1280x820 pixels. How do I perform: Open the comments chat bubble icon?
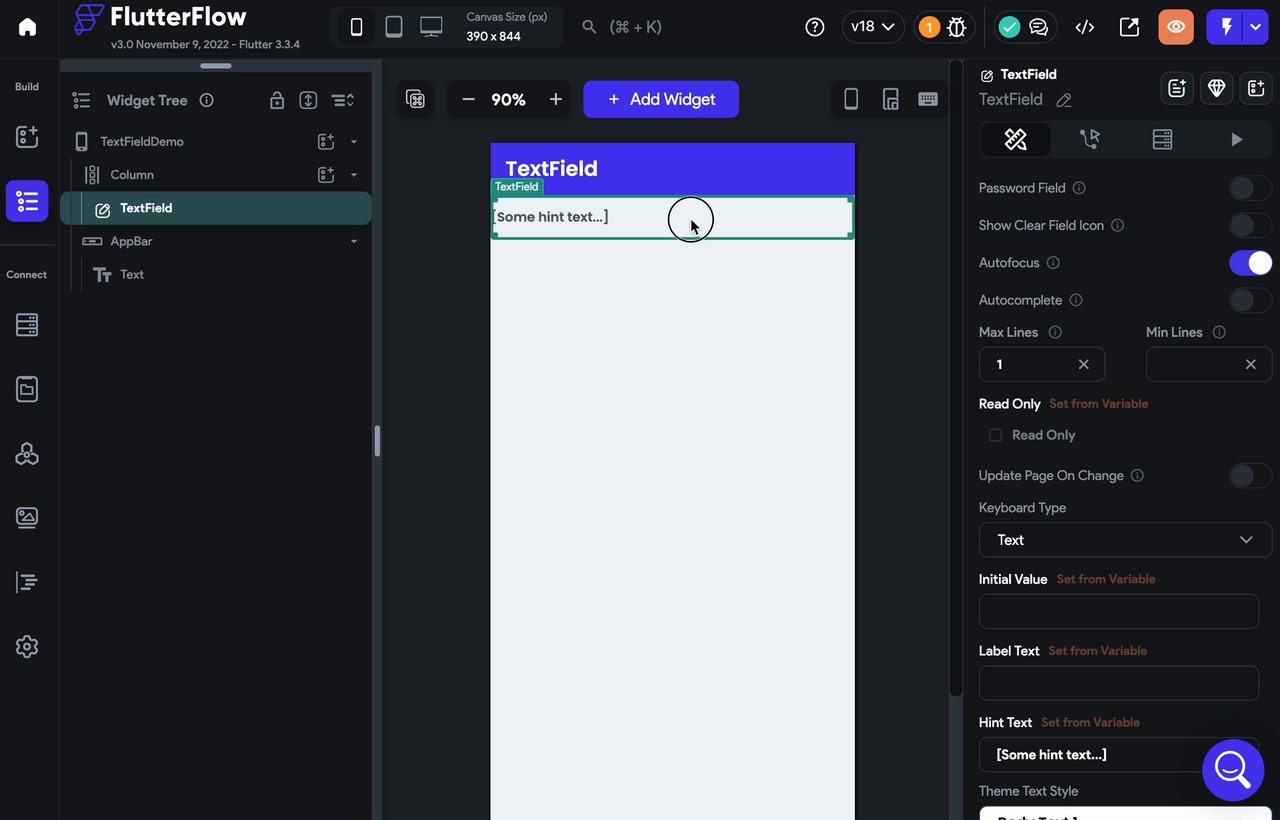click(1039, 27)
